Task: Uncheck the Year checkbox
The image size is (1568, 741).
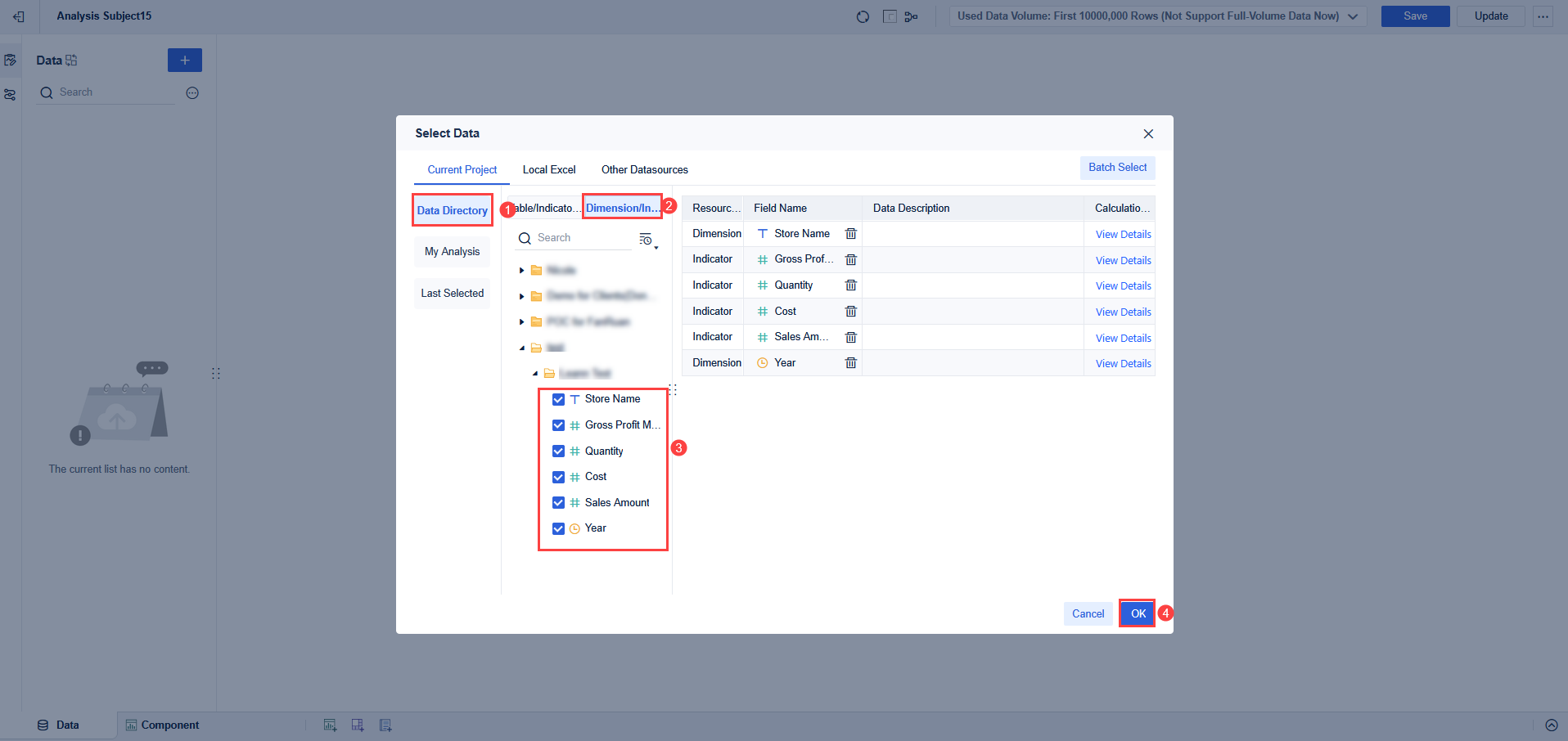Action: click(558, 528)
